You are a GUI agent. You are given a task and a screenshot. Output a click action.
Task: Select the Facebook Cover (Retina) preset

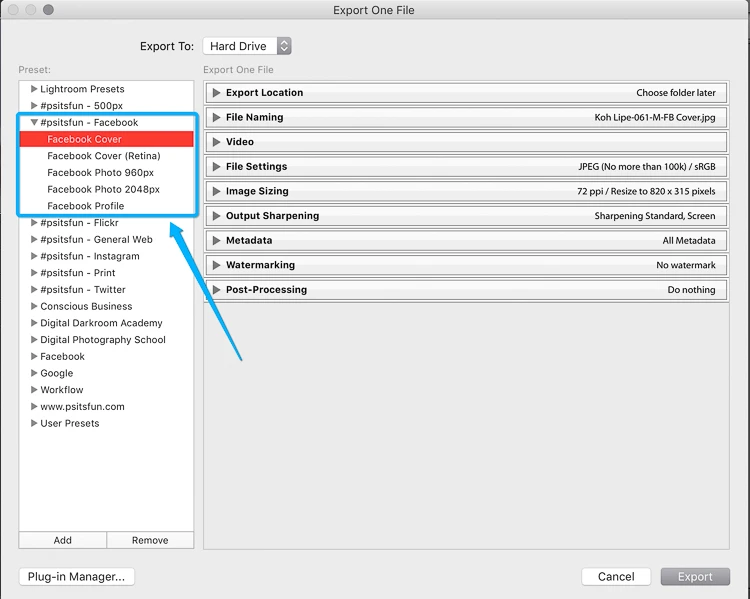coord(106,156)
